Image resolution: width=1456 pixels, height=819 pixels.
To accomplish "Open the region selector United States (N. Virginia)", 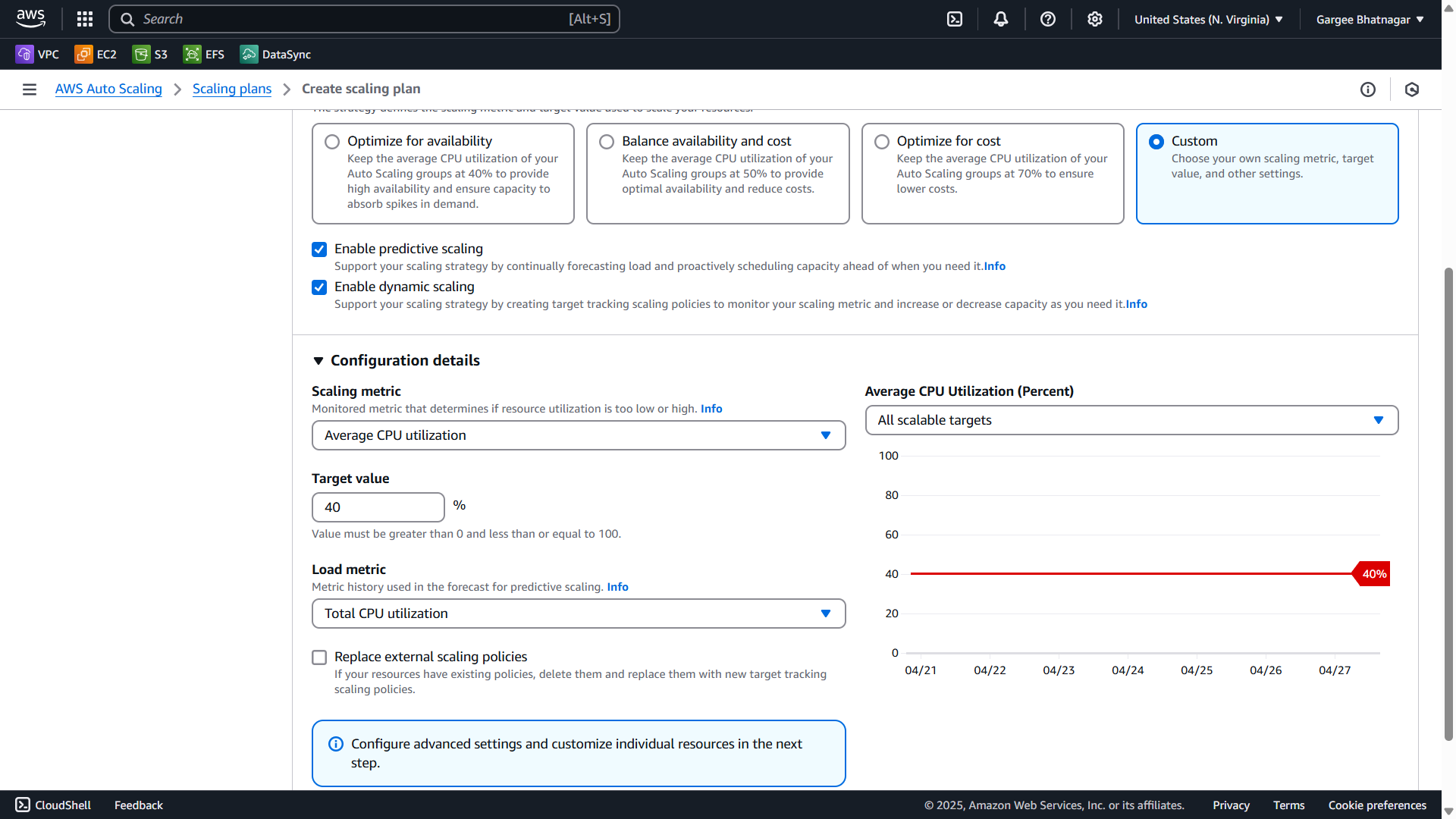I will (1209, 20).
